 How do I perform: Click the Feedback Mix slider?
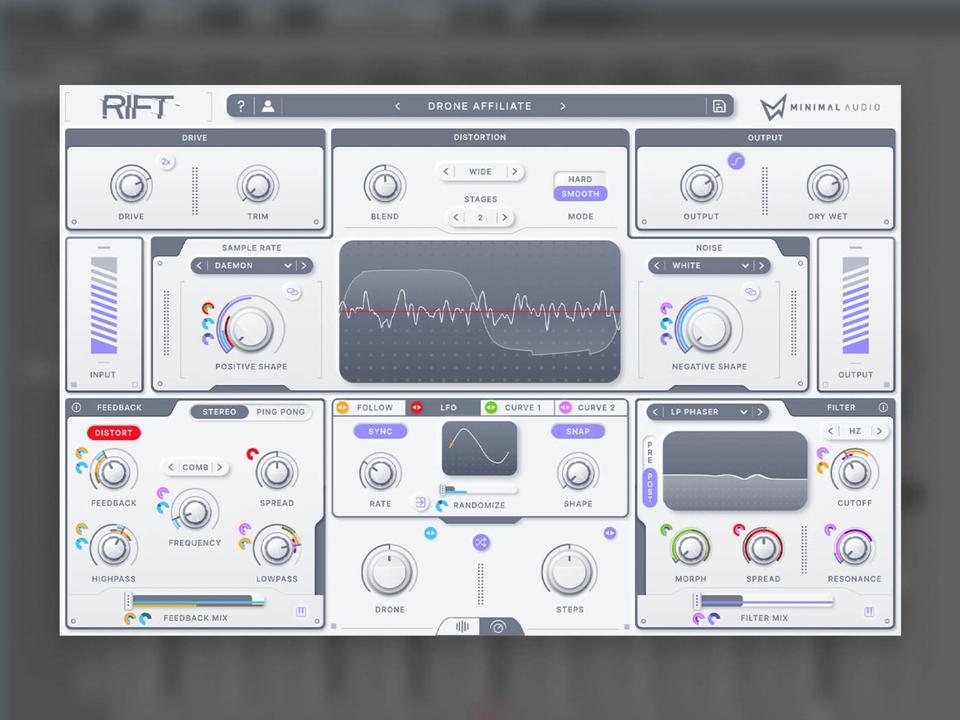[x=195, y=601]
